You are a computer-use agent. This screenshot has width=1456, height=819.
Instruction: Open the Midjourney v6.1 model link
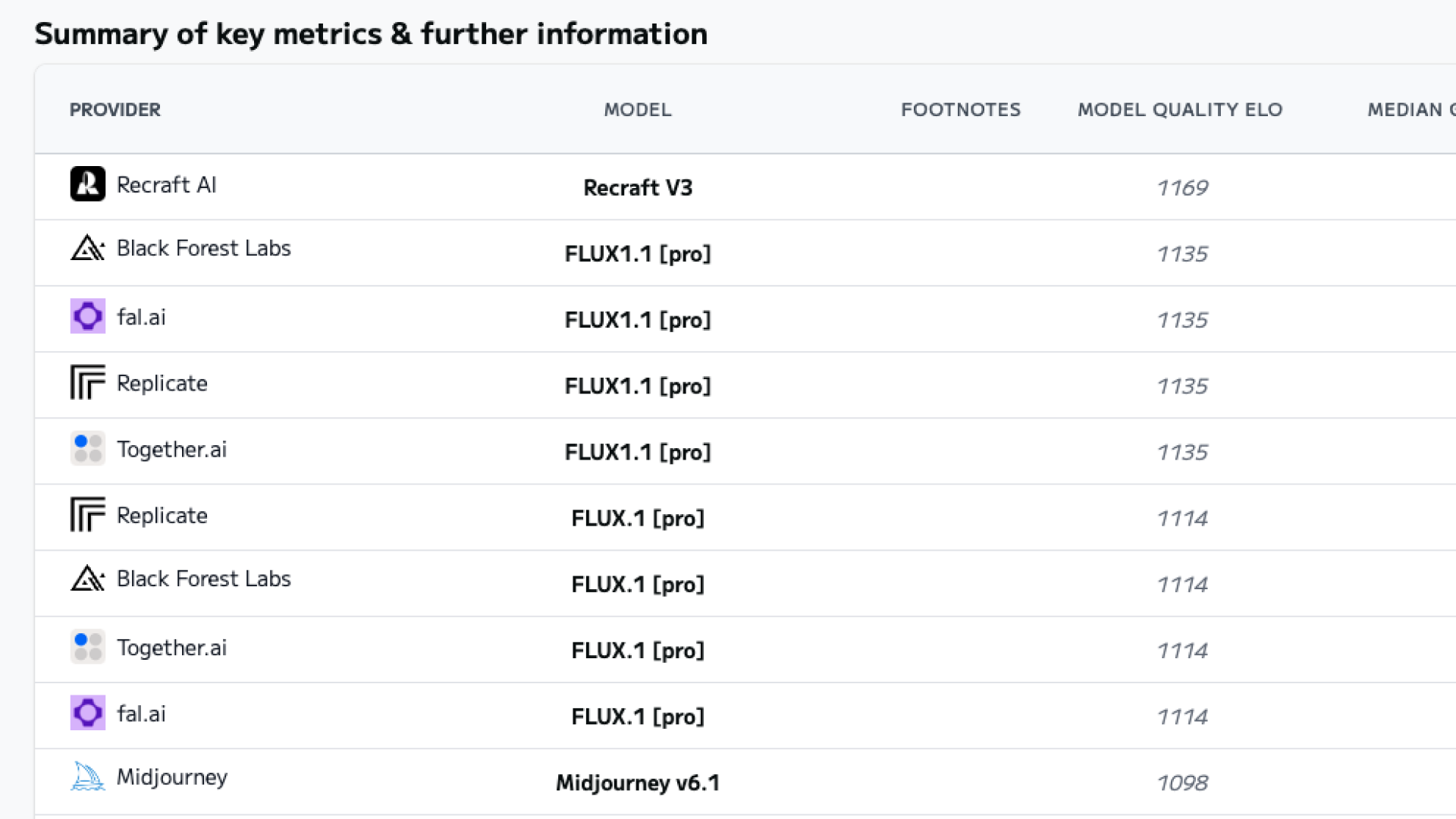(x=638, y=783)
